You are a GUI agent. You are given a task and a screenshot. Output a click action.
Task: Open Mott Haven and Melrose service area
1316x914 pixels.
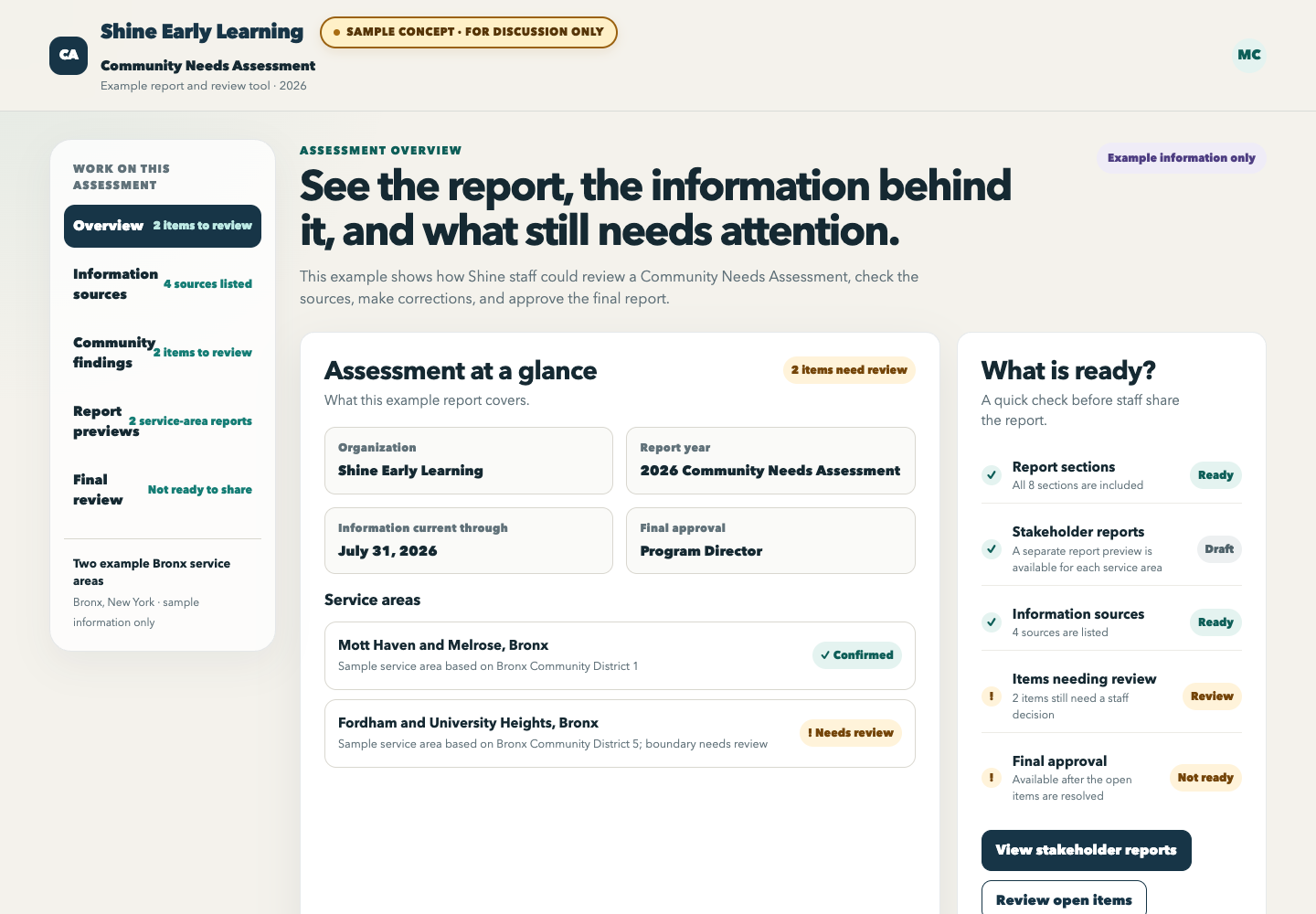point(620,655)
